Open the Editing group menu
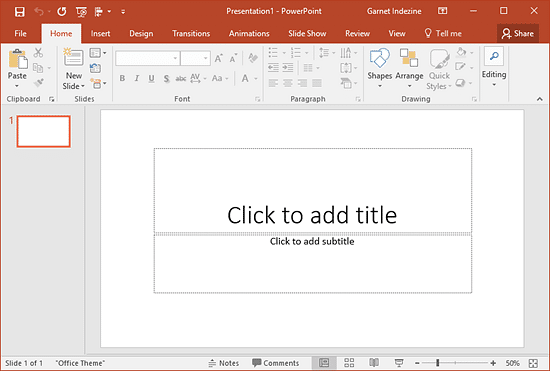Viewport: 550px width, 371px height. click(494, 67)
